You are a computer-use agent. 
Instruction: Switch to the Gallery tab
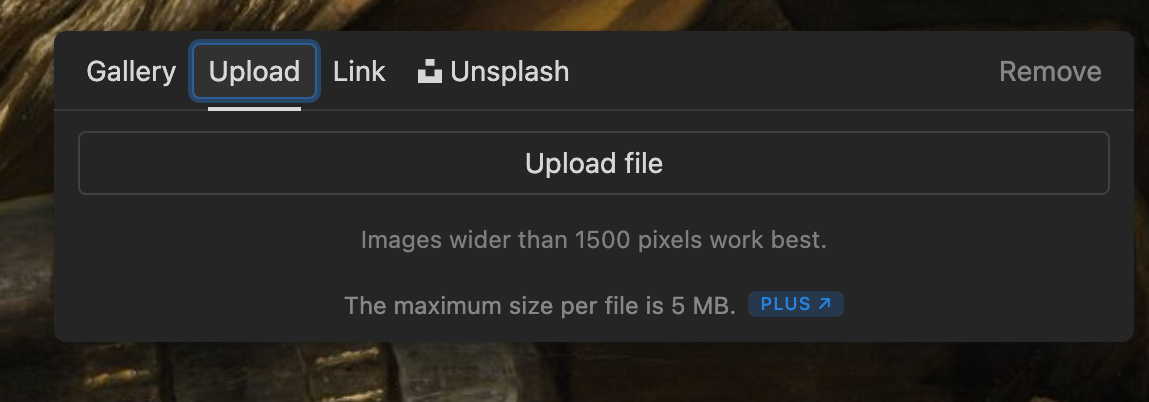131,72
